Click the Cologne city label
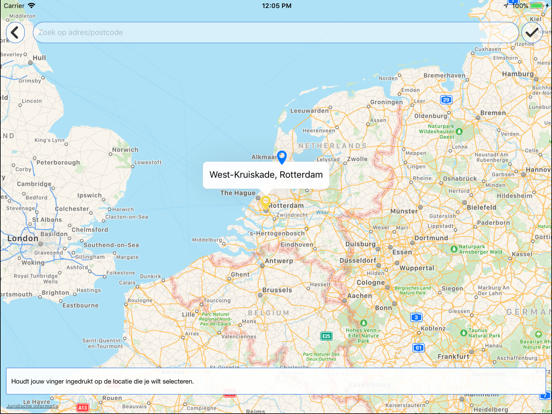 pyautogui.click(x=370, y=282)
